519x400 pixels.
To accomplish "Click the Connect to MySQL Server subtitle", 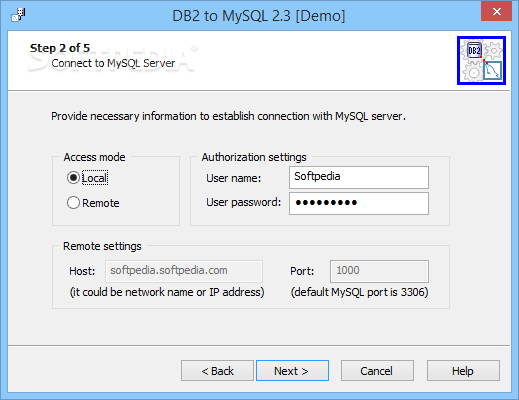I will (113, 63).
